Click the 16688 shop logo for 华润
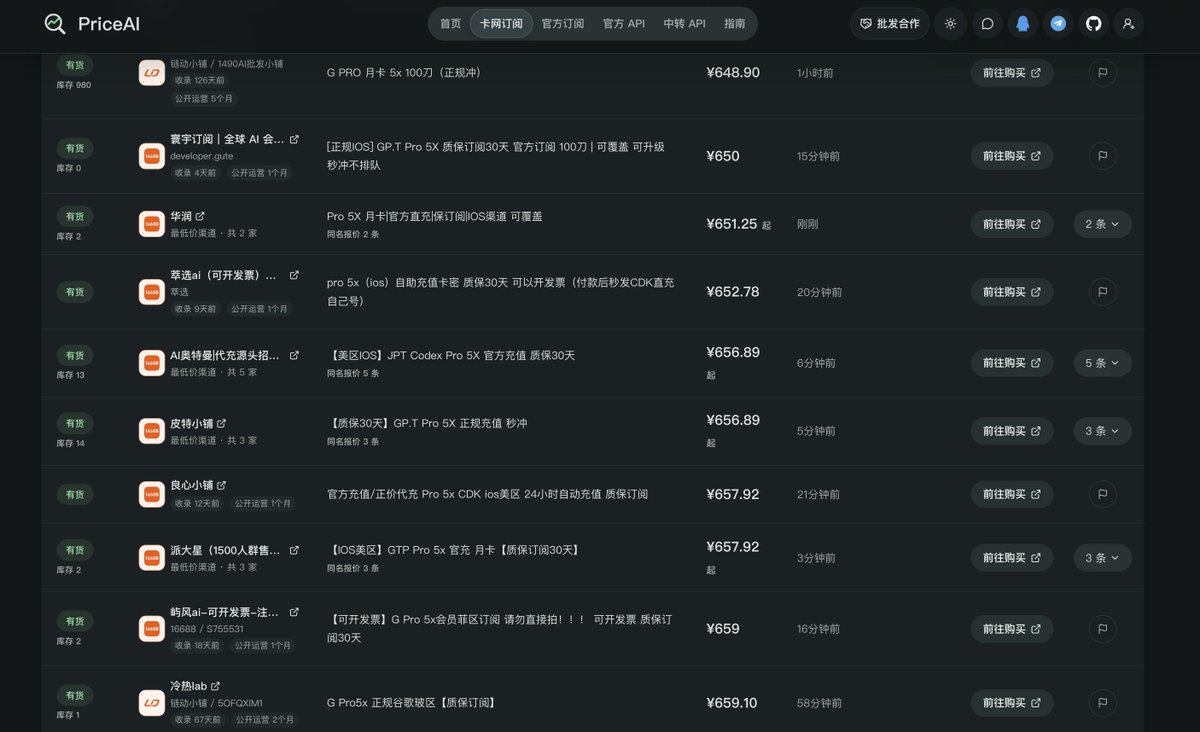 (x=152, y=224)
